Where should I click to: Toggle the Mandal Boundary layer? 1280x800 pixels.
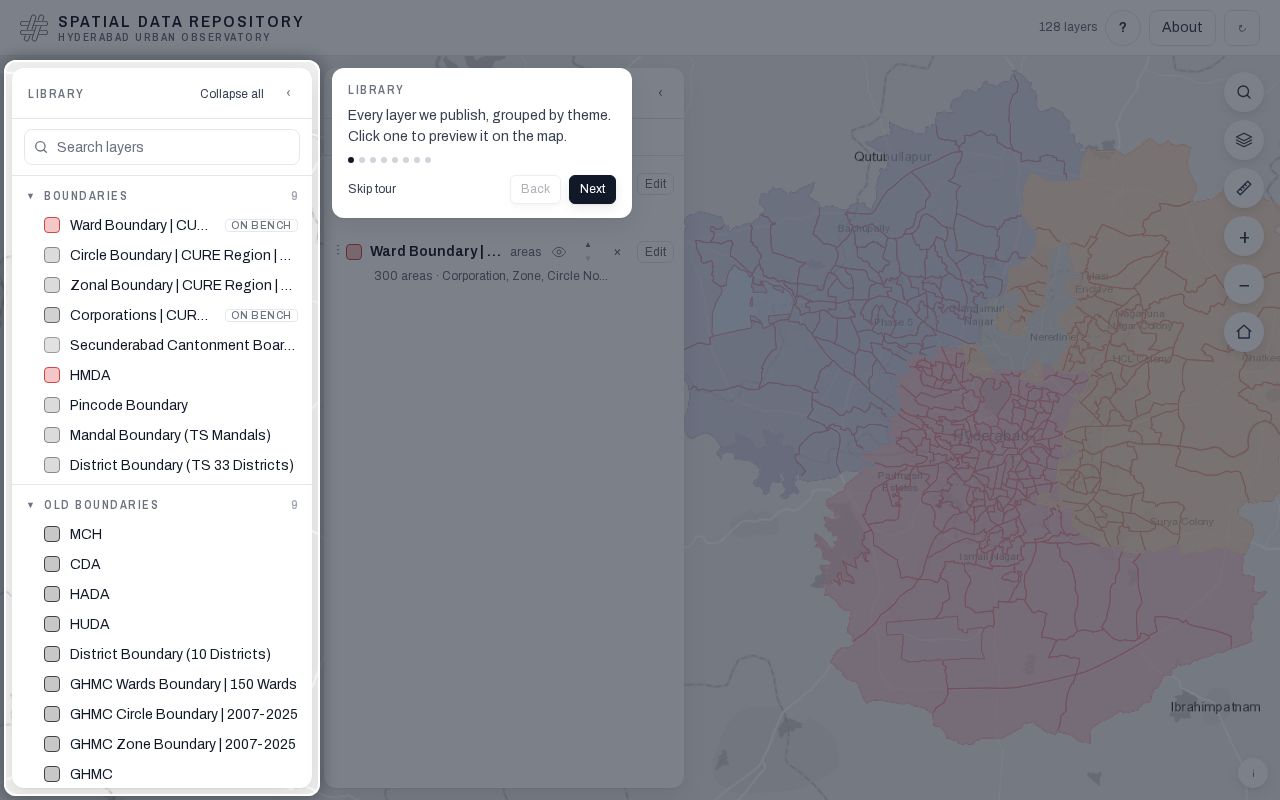[52, 435]
